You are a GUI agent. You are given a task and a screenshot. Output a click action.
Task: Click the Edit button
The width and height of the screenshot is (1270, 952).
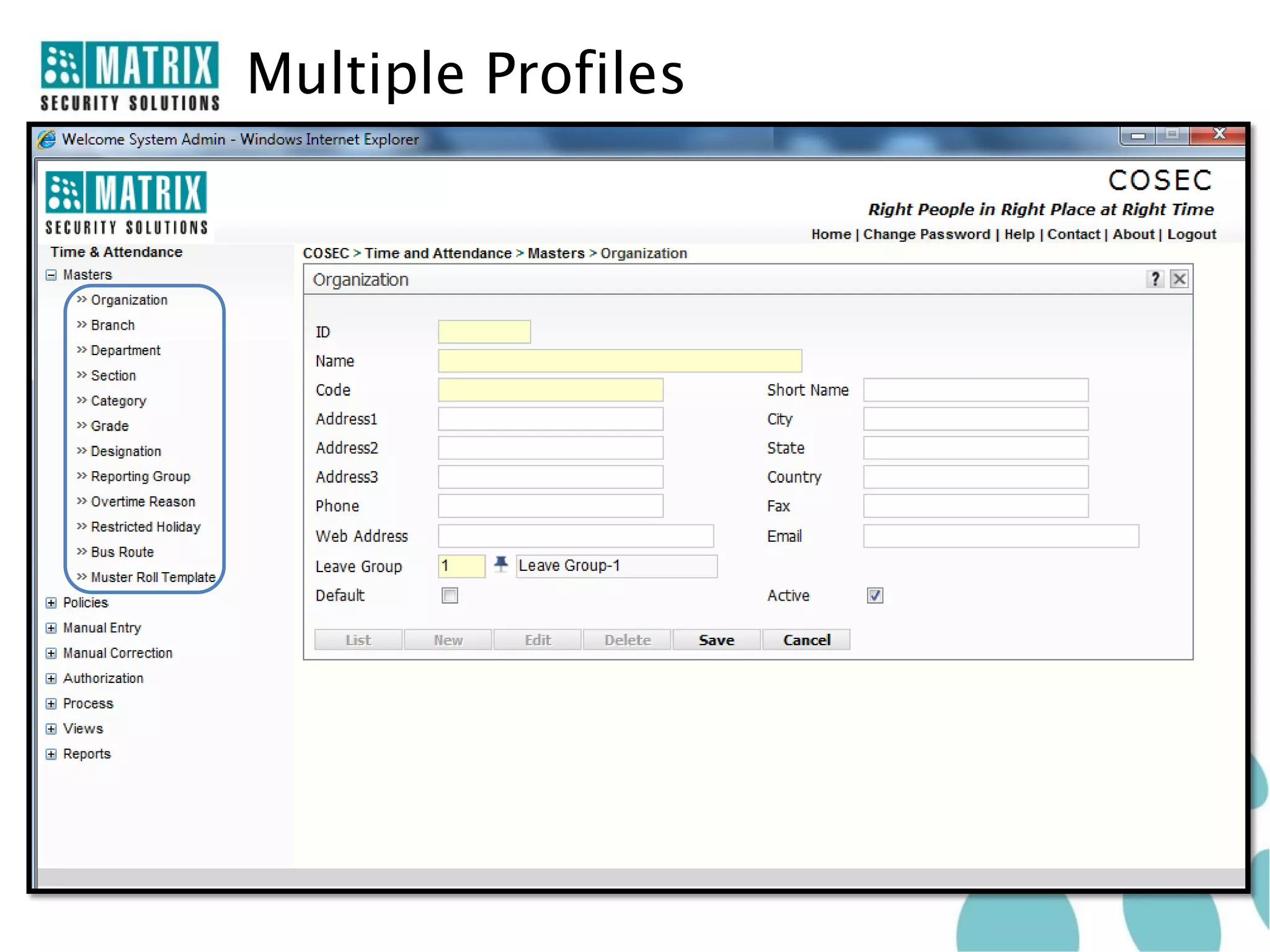pyautogui.click(x=538, y=640)
